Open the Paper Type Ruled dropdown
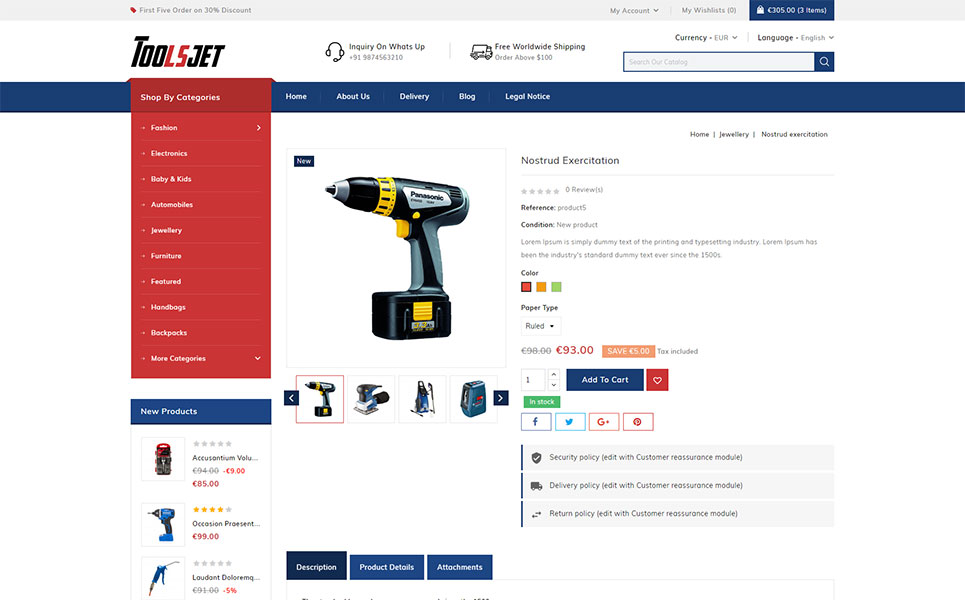Screen dimensions: 965x600 click(x=540, y=326)
